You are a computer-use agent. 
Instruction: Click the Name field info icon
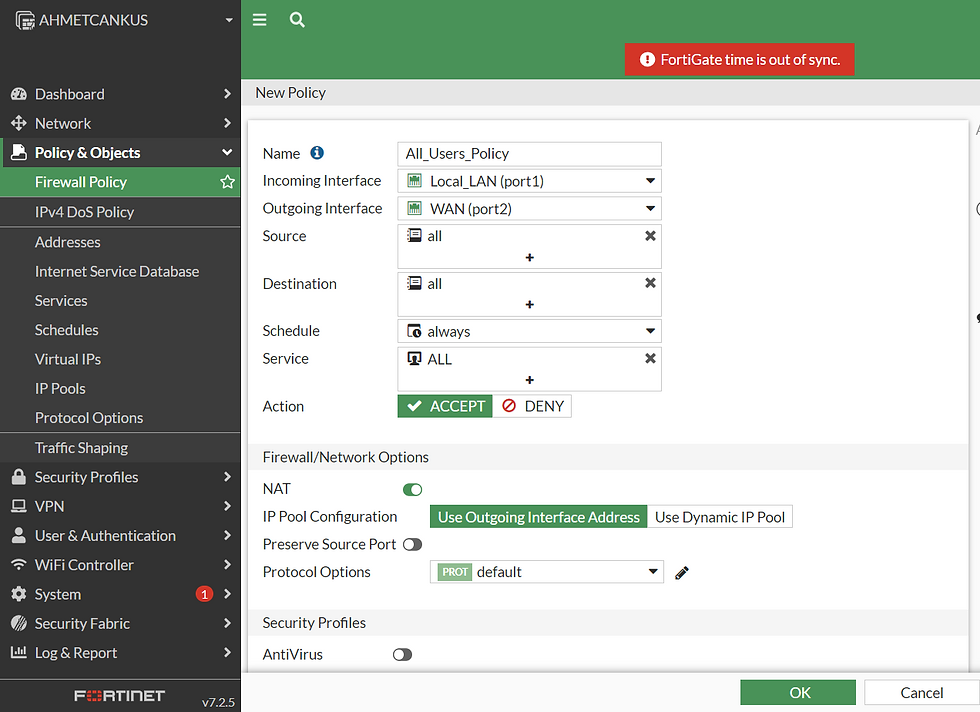[317, 153]
